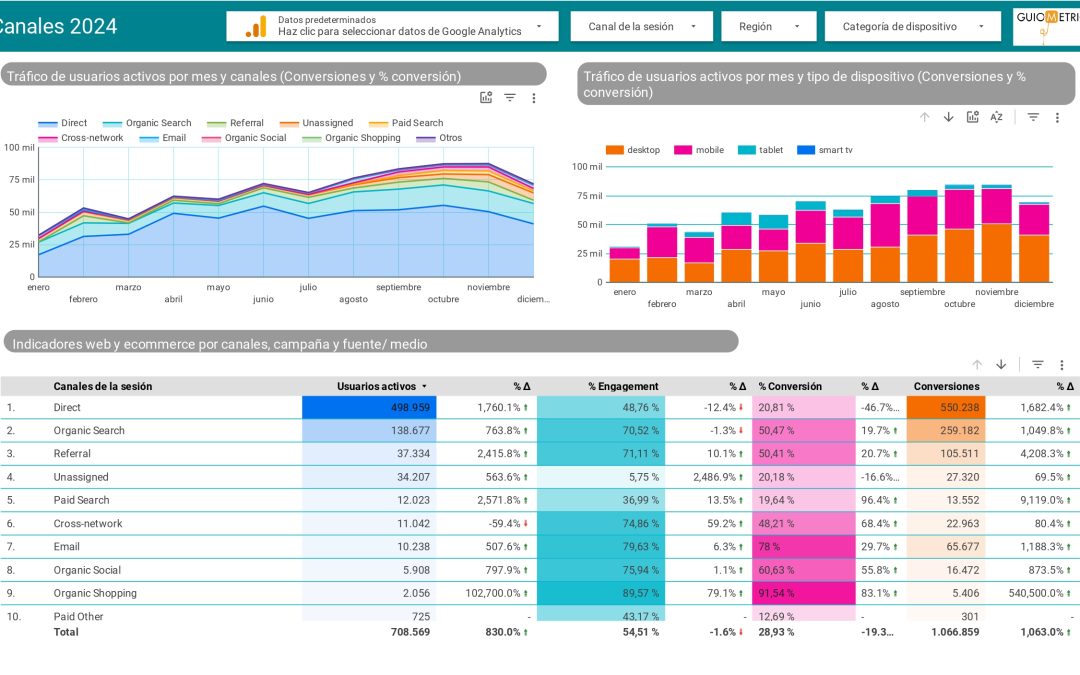Screen dimensions: 1080x675
Task: Click orange Conversiones cell for Direct
Action: (x=945, y=407)
